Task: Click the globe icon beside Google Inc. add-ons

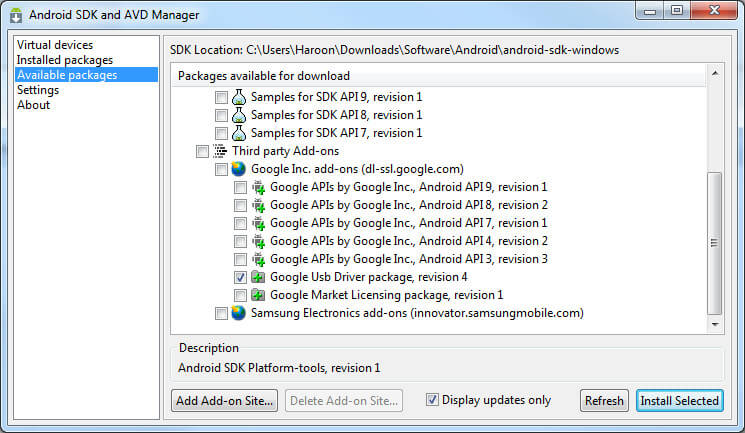Action: point(238,169)
